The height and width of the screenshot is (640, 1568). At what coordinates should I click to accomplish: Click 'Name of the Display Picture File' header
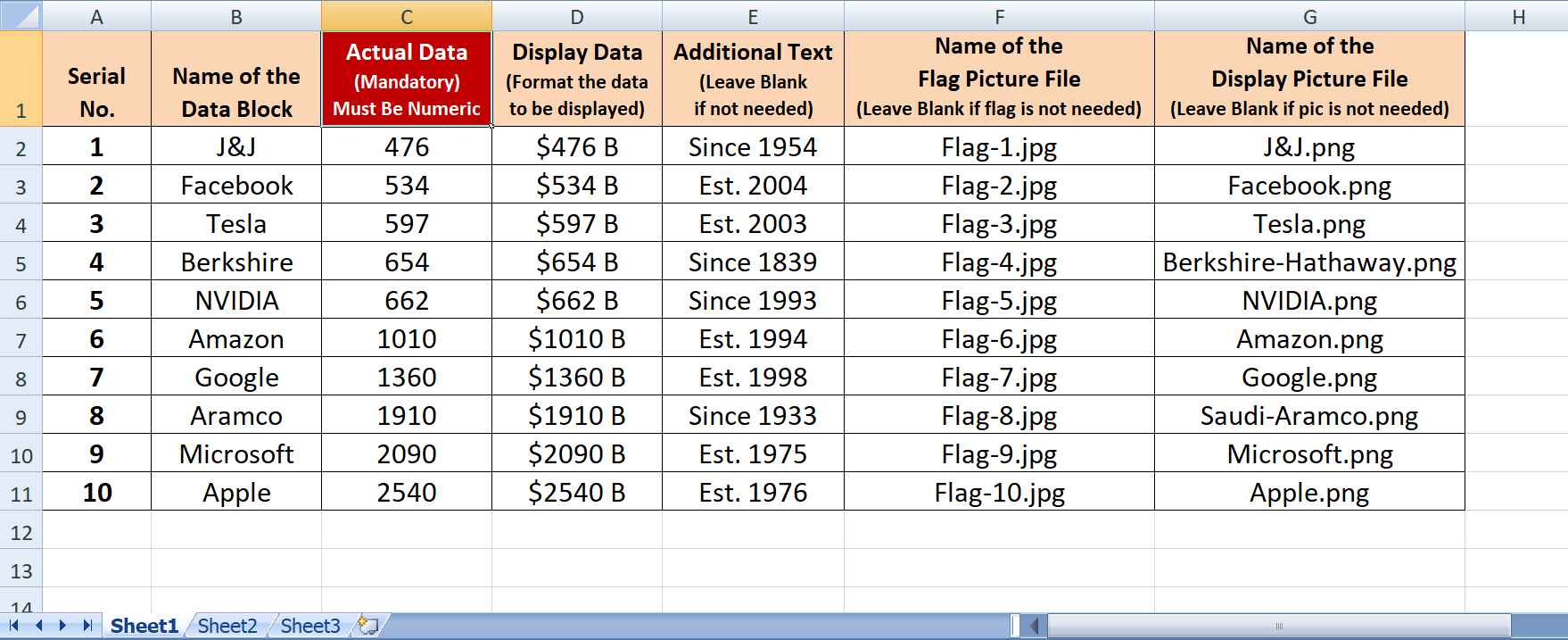[x=1309, y=79]
